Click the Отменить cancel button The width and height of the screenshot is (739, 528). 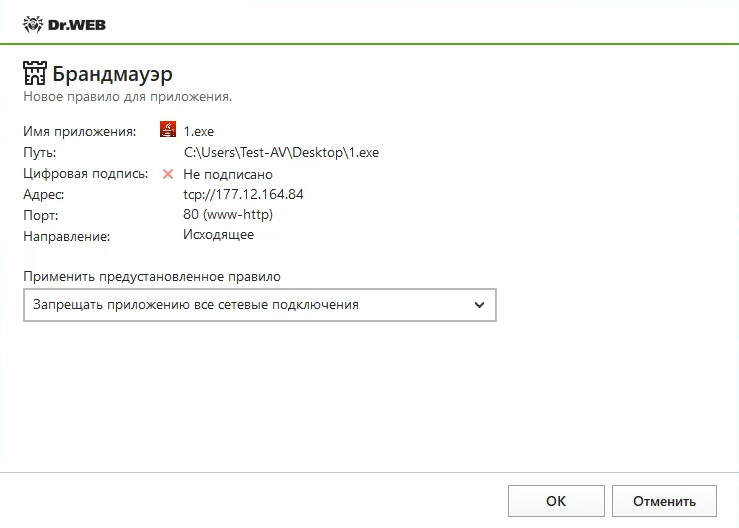click(664, 501)
